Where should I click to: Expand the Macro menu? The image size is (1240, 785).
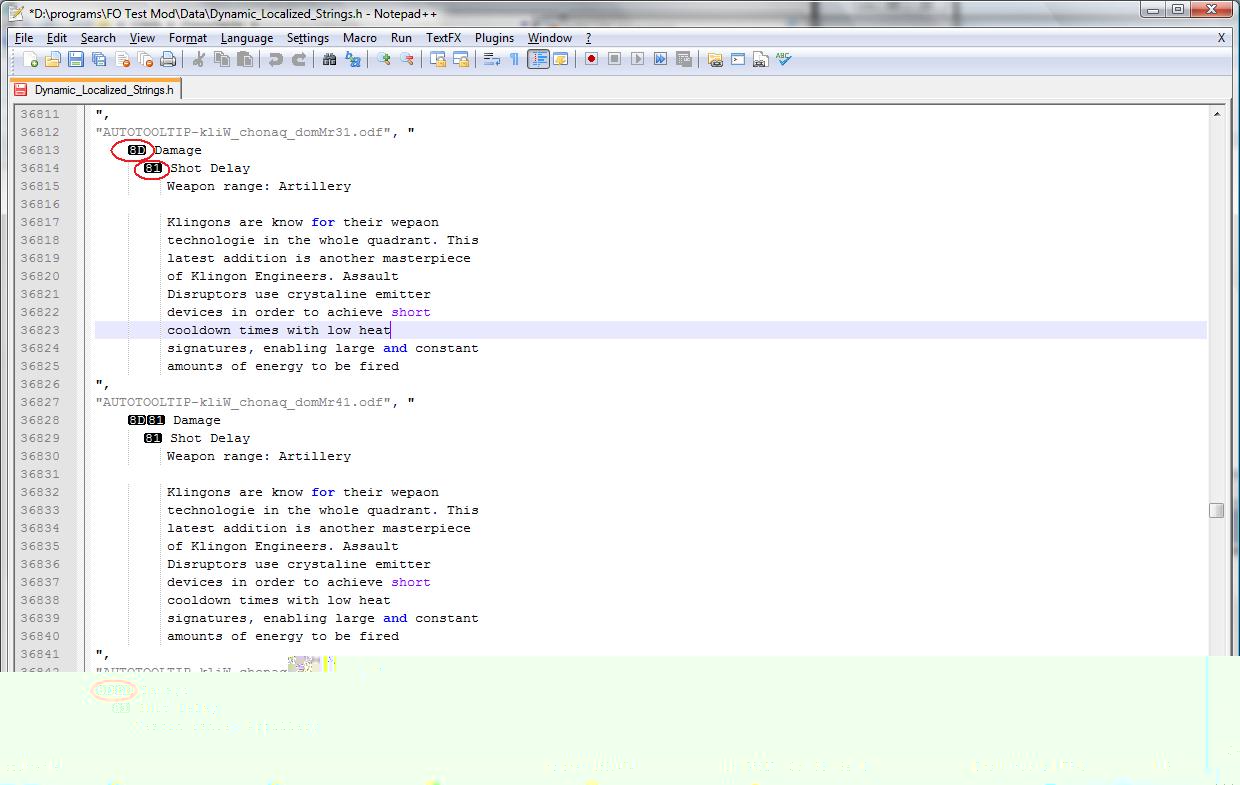(360, 38)
